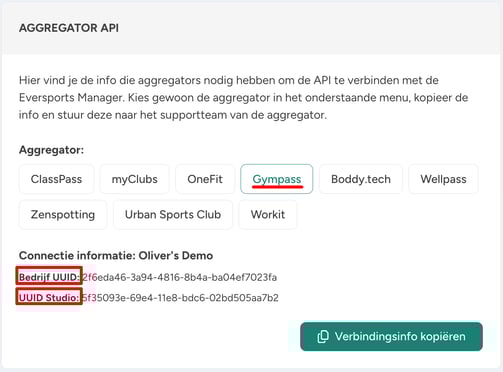The image size is (503, 372).
Task: Select the Workit aggregator chip
Action: [268, 214]
